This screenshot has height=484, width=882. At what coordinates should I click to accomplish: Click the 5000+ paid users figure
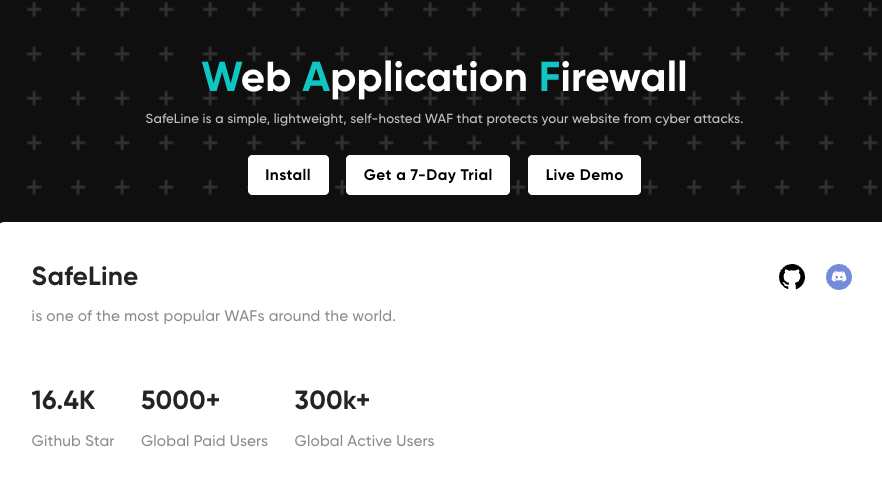click(x=180, y=401)
